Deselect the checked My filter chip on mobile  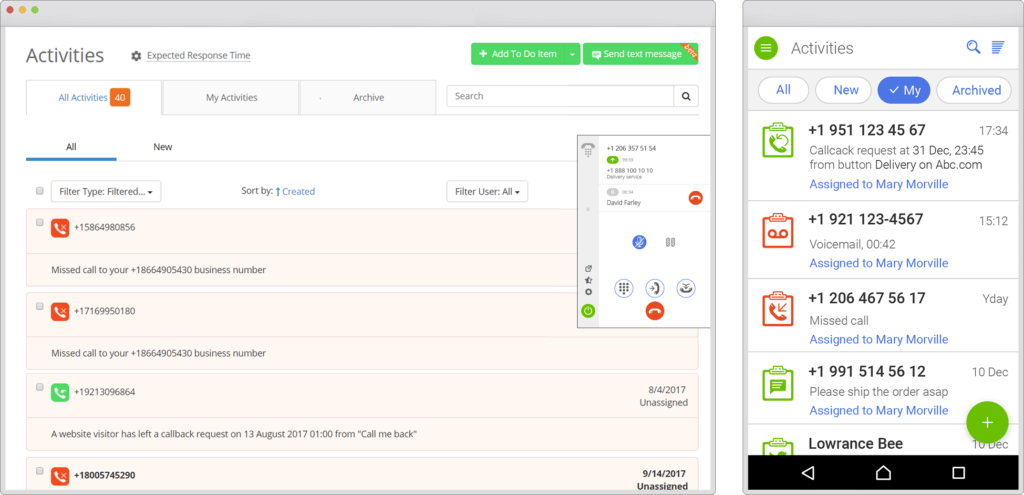click(904, 90)
